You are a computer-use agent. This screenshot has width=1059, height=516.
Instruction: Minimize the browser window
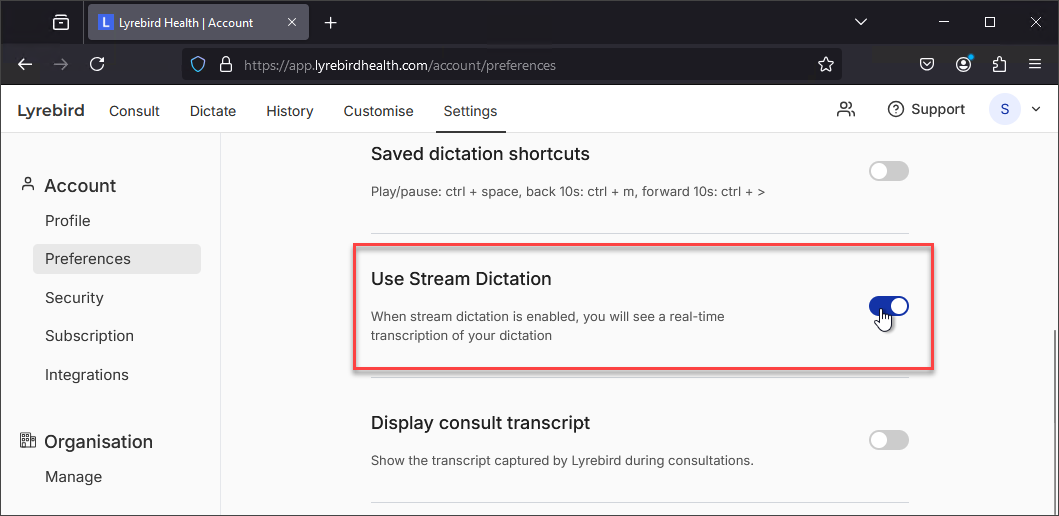tap(944, 22)
